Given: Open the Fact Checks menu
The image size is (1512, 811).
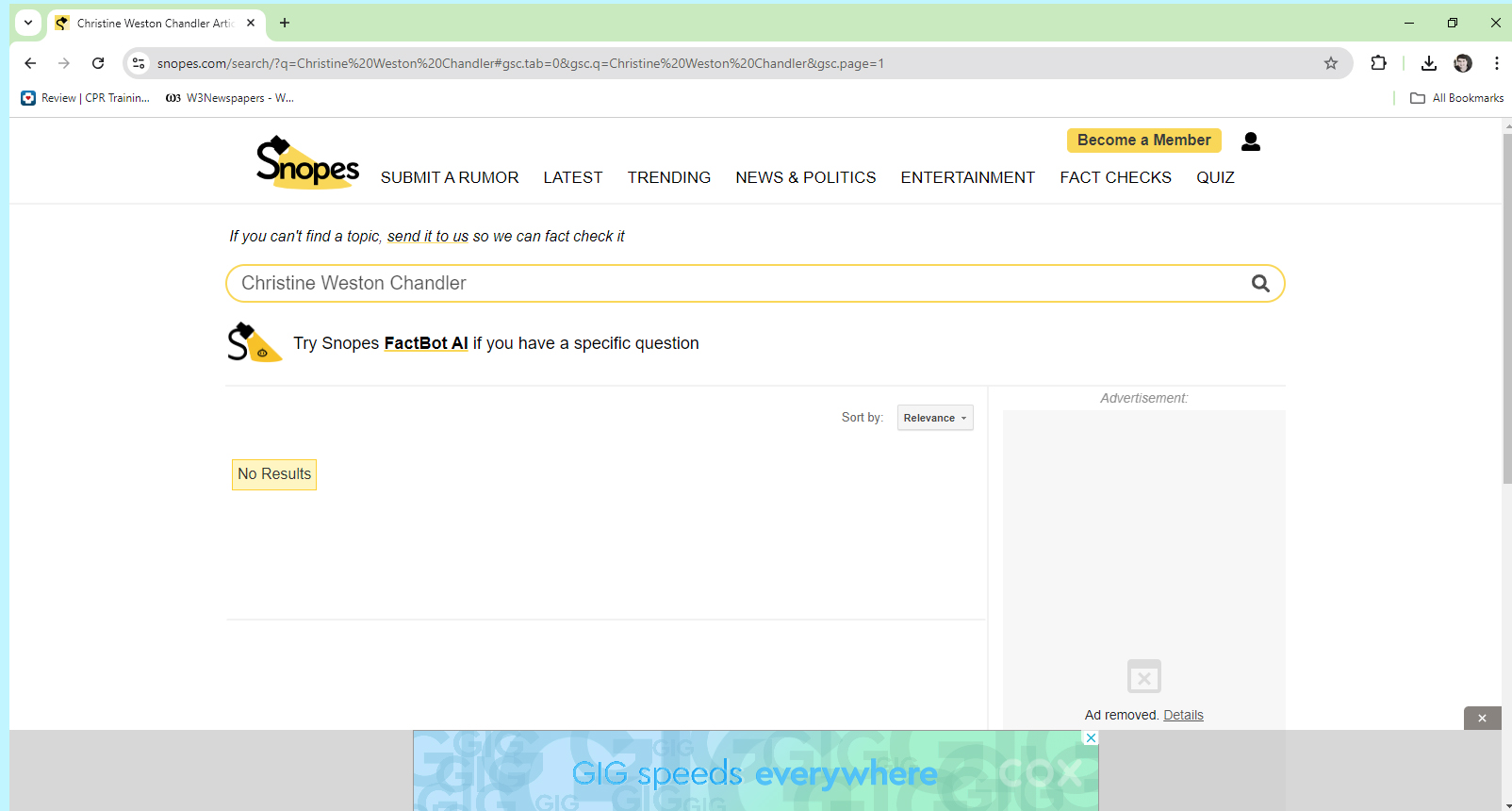Looking at the screenshot, I should (1115, 177).
